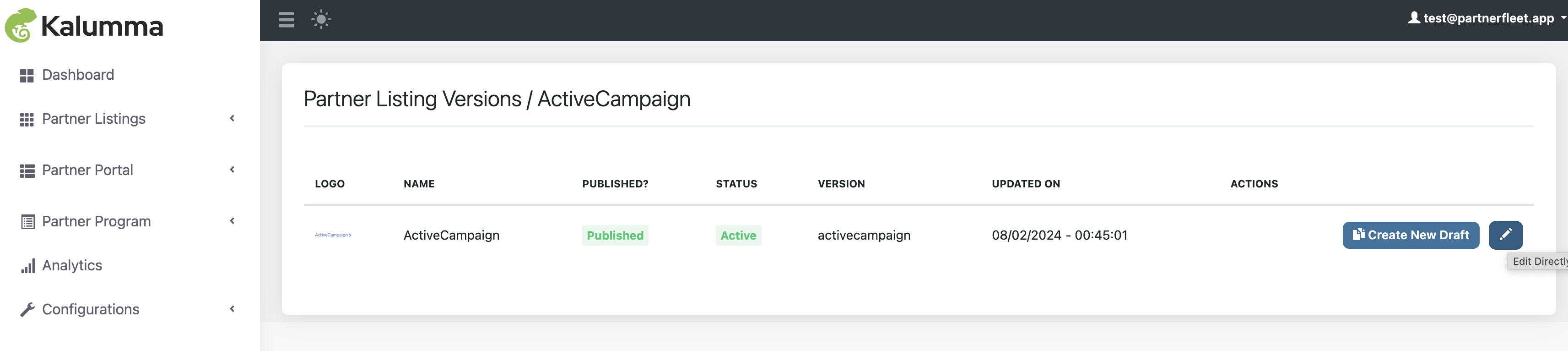
Task: Click the VERSION column header
Action: tap(841, 184)
